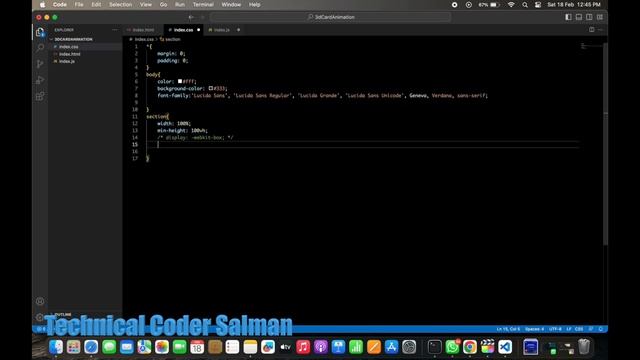Open Safari from the Dock
Screen dimensions: 640x360
pos(91,347)
